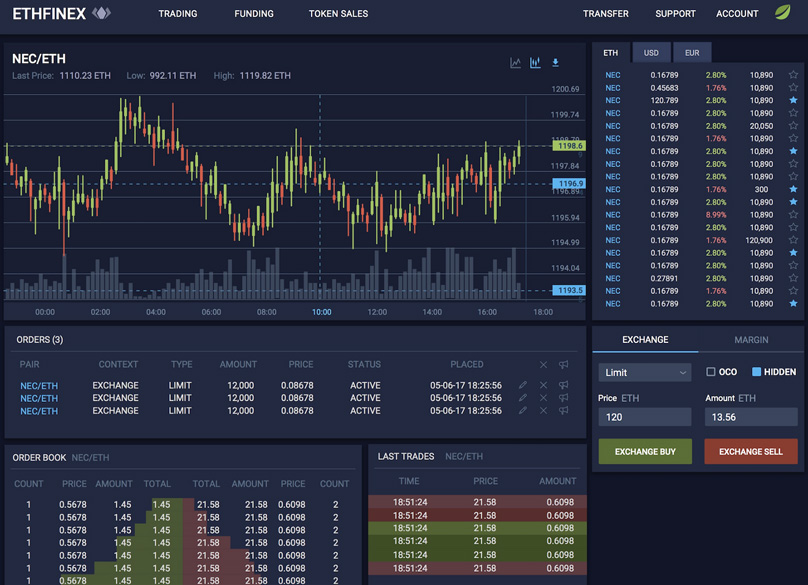Open the green leaf icon menu

(x=783, y=12)
